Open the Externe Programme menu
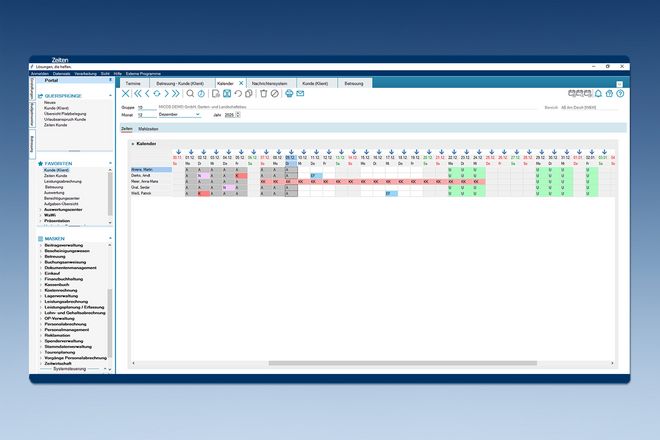The image size is (660, 440). 143,74
